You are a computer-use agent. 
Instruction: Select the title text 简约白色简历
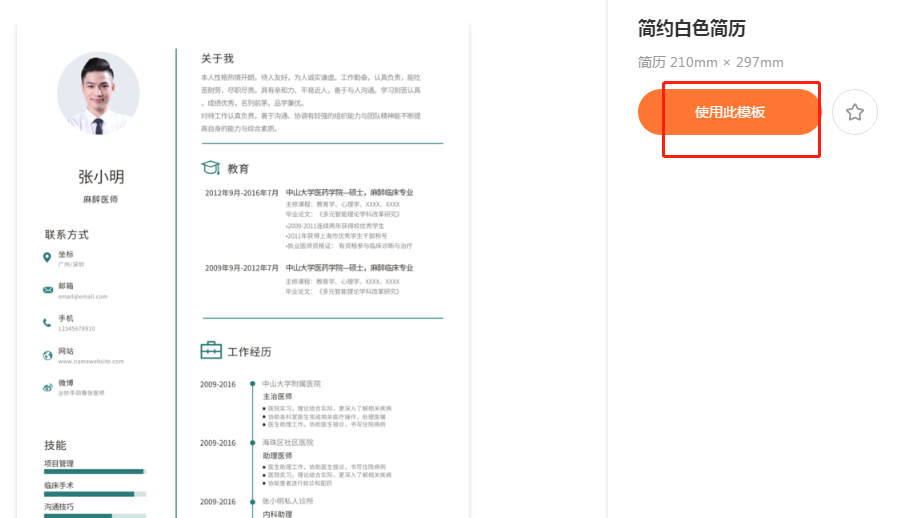tap(691, 28)
